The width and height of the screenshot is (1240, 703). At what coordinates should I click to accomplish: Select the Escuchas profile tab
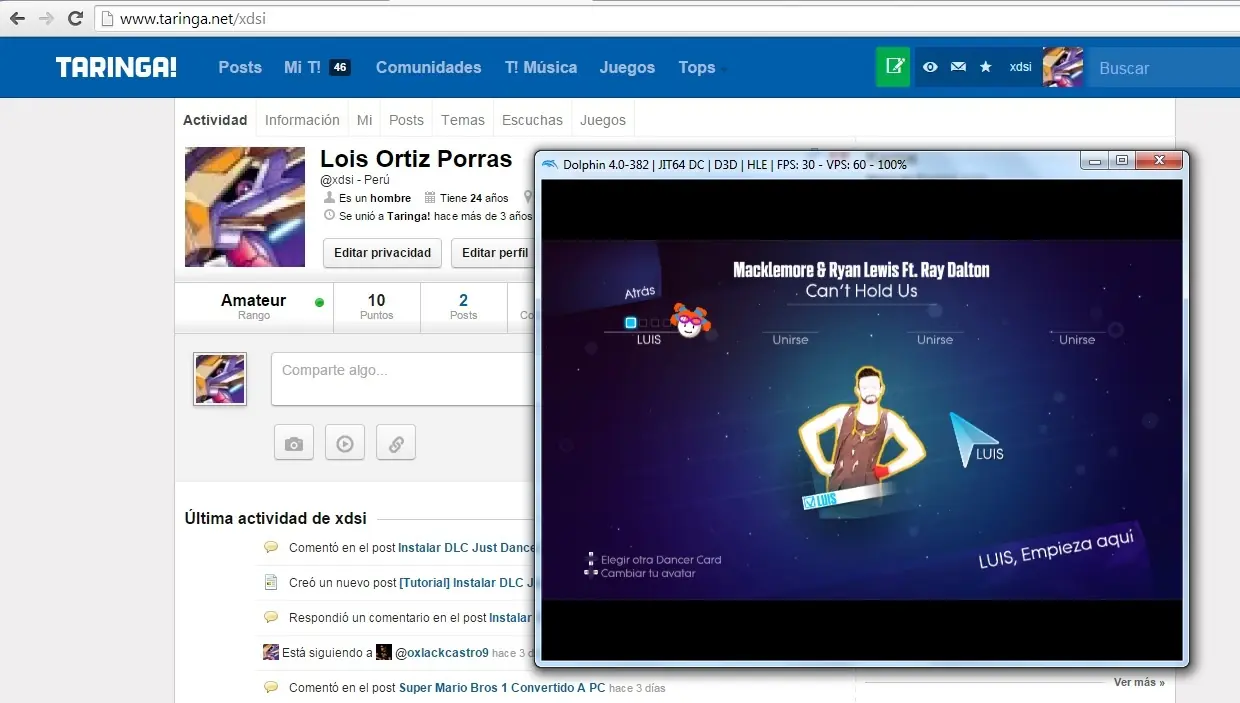coord(532,120)
